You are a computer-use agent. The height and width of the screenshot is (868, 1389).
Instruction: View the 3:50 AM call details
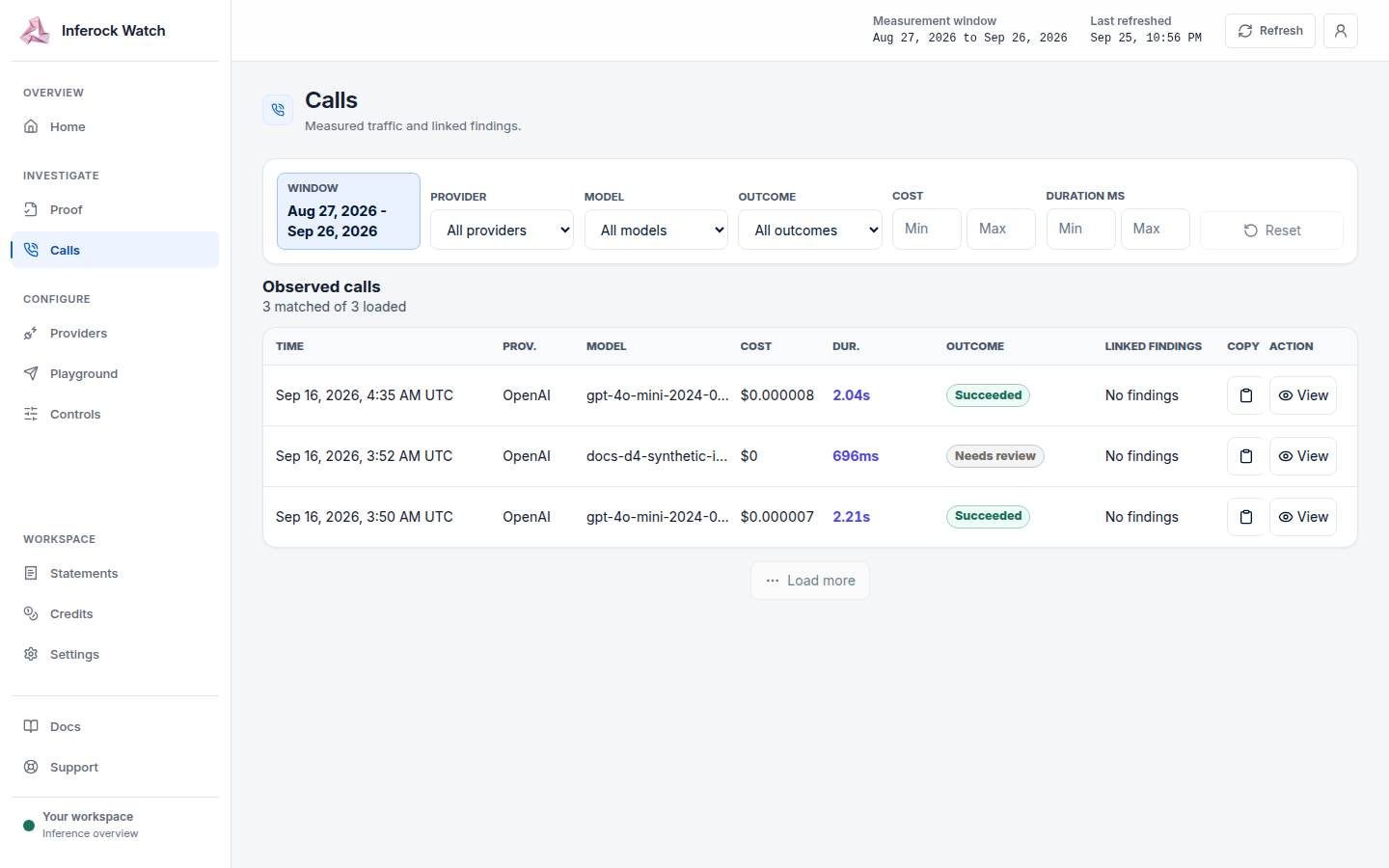1303,517
